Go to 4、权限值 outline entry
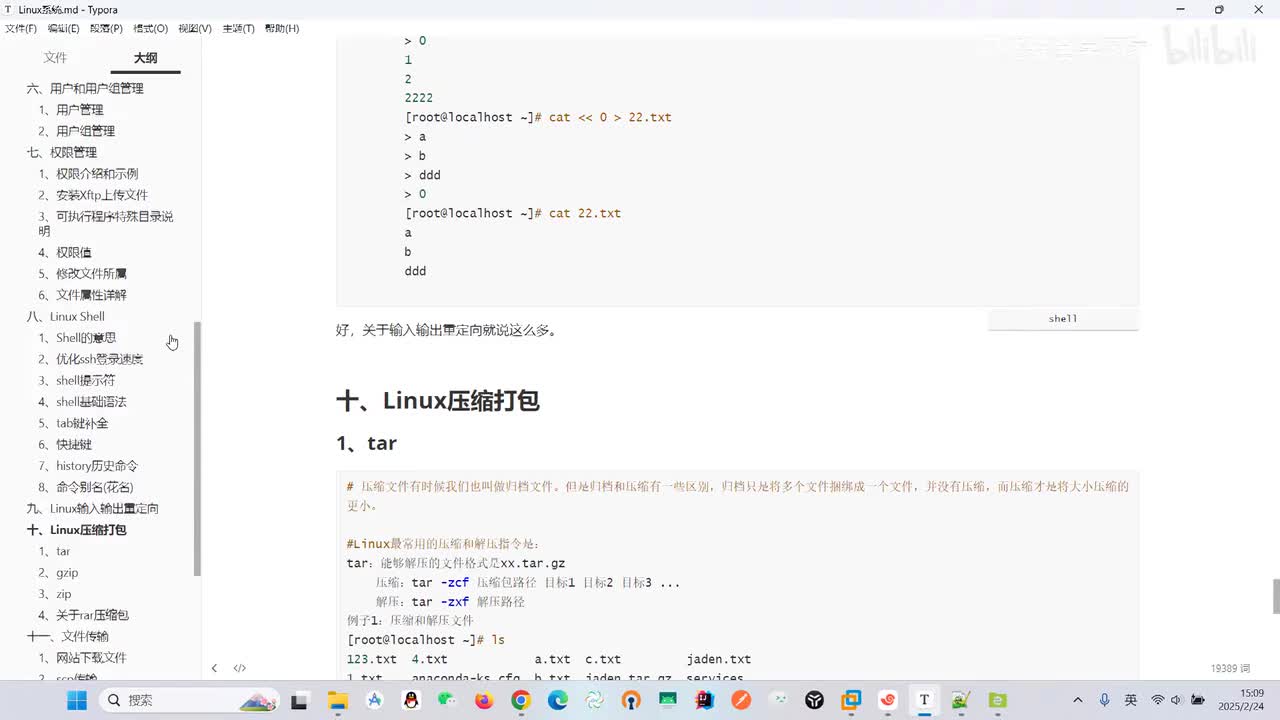 click(x=65, y=253)
